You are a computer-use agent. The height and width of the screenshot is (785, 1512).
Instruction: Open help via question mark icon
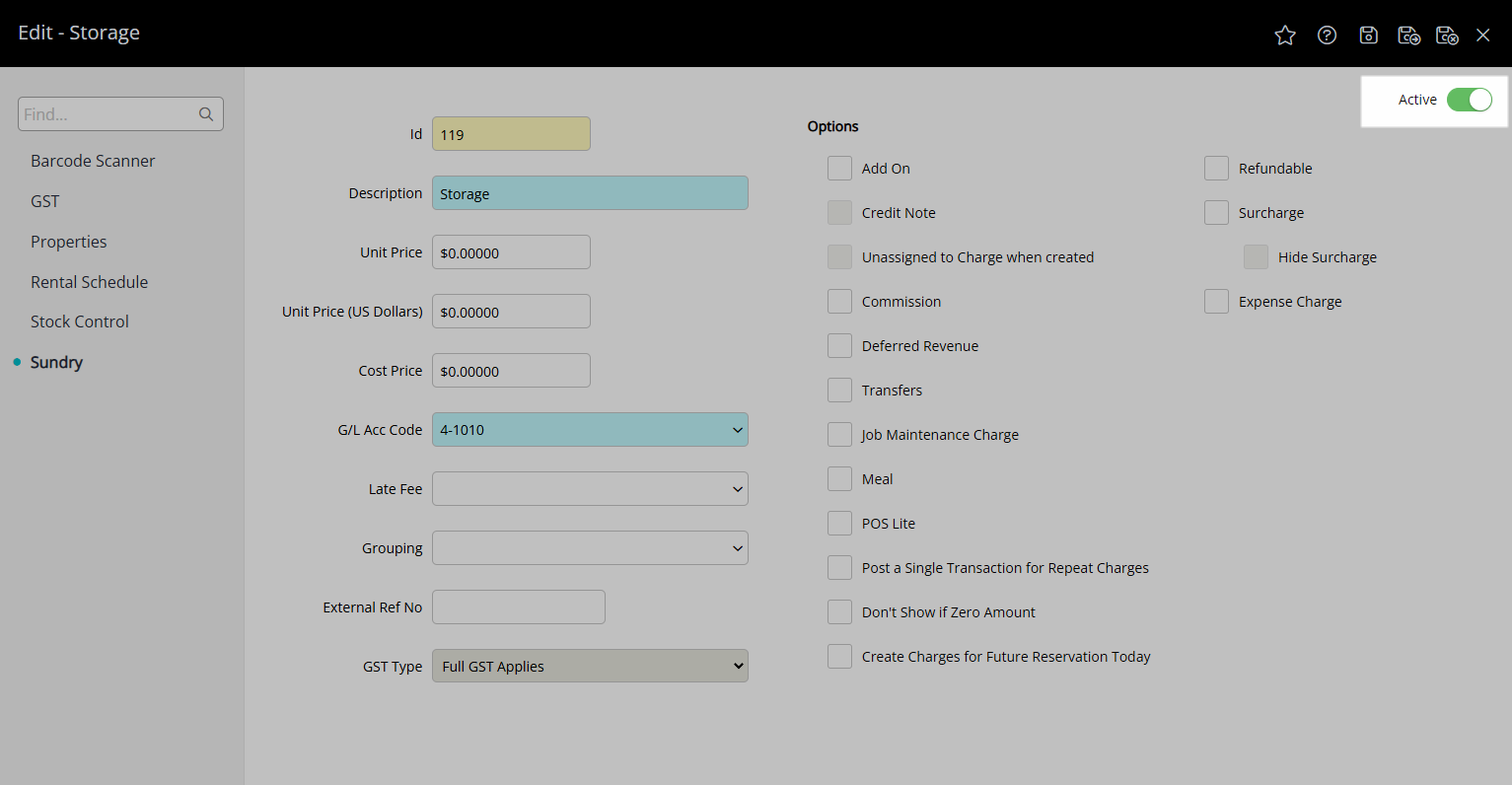coord(1328,36)
